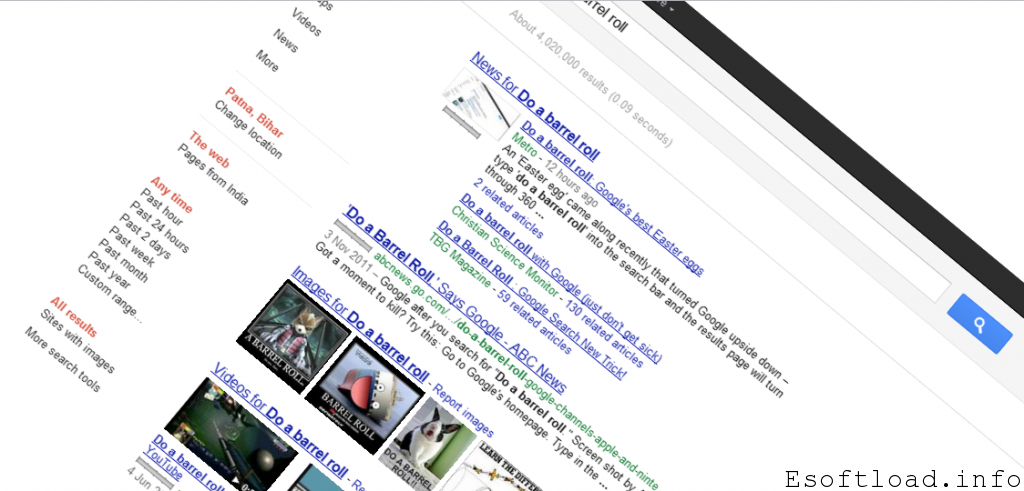The width and height of the screenshot is (1024, 491).
Task: Open News for Do a barrel roll heading
Action: [534, 107]
